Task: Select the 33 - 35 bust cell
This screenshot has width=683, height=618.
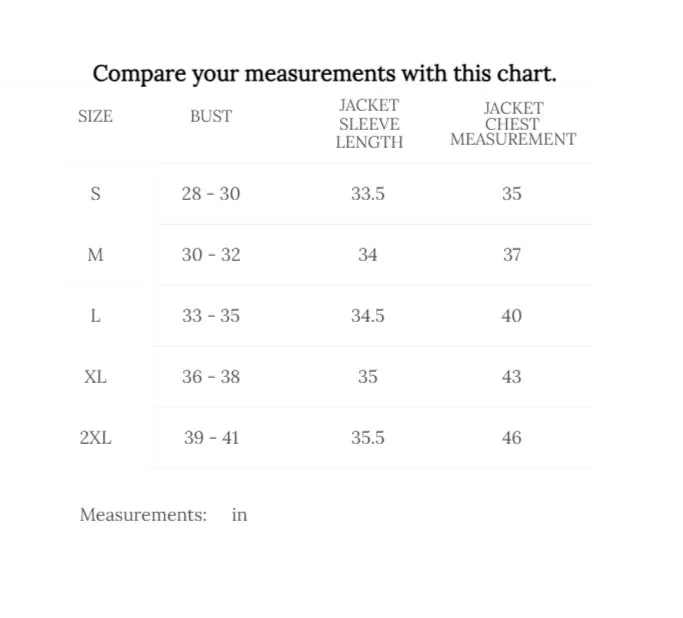Action: click(211, 316)
